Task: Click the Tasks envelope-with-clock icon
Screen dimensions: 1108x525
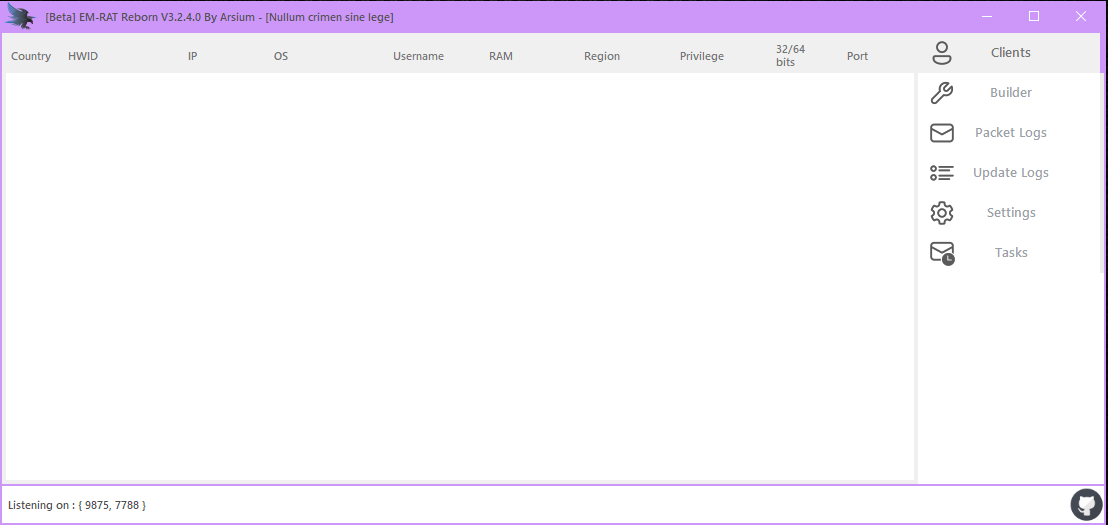Action: [x=942, y=253]
